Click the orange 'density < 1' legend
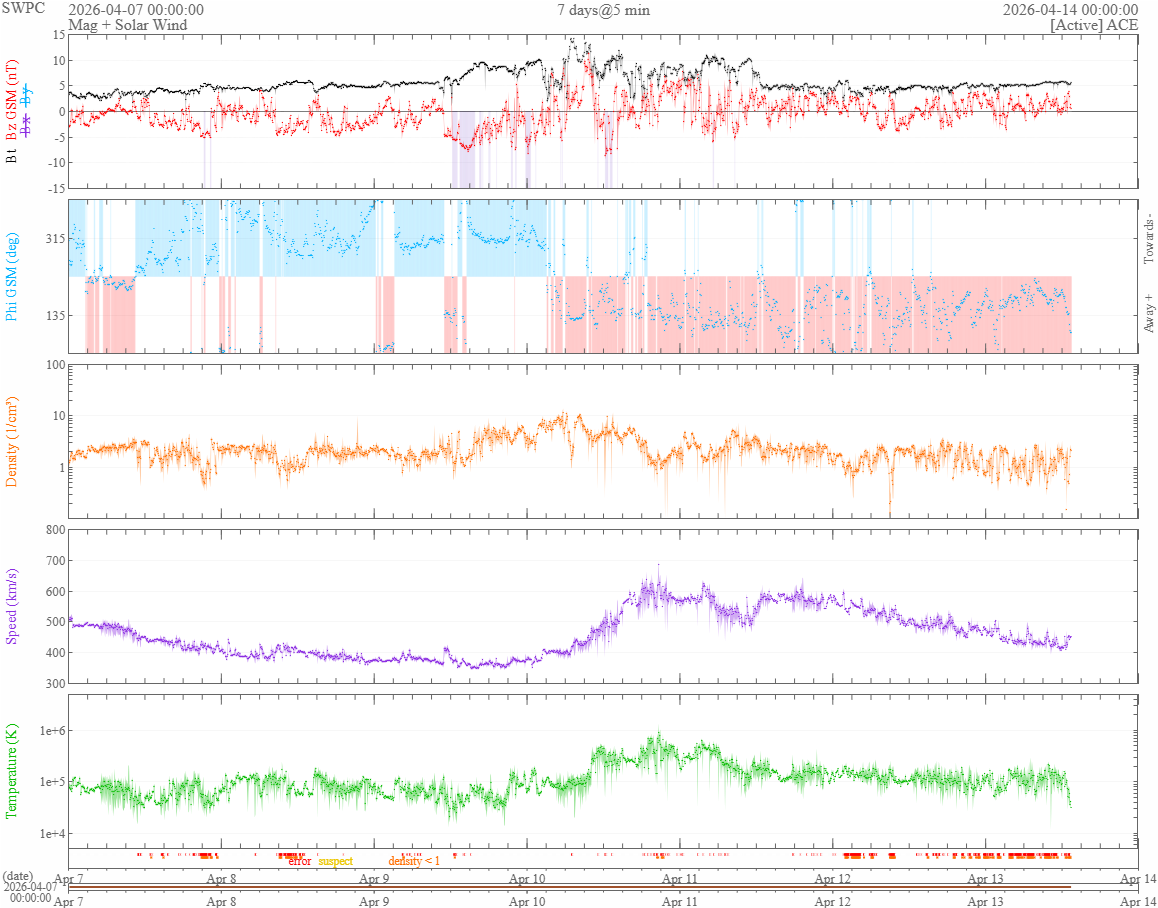This screenshot has height=908, width=1158. click(414, 861)
